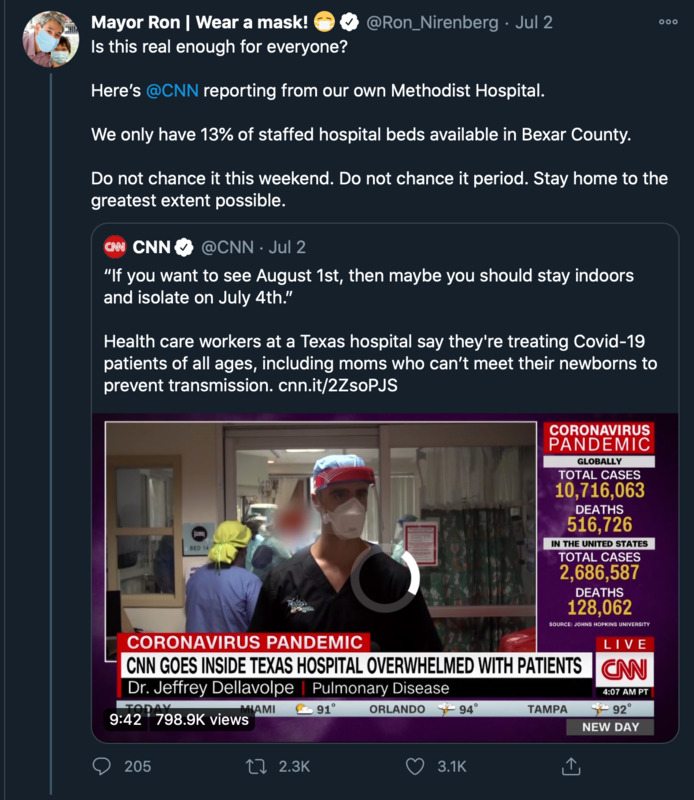
Task: Click the quoted tweet's Jul 2 date
Action: click(x=288, y=247)
